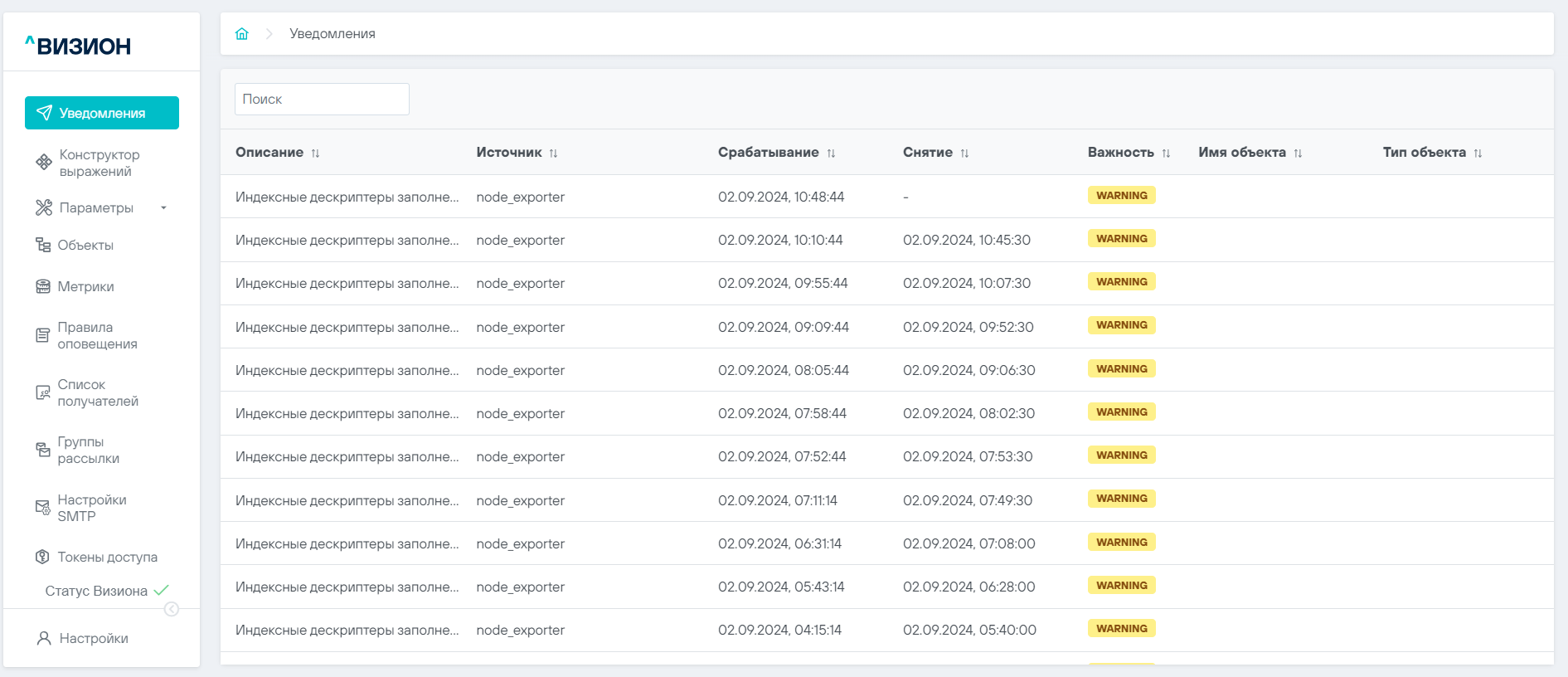
Task: Click the Объекты tree icon in sidebar
Action: pos(43,245)
